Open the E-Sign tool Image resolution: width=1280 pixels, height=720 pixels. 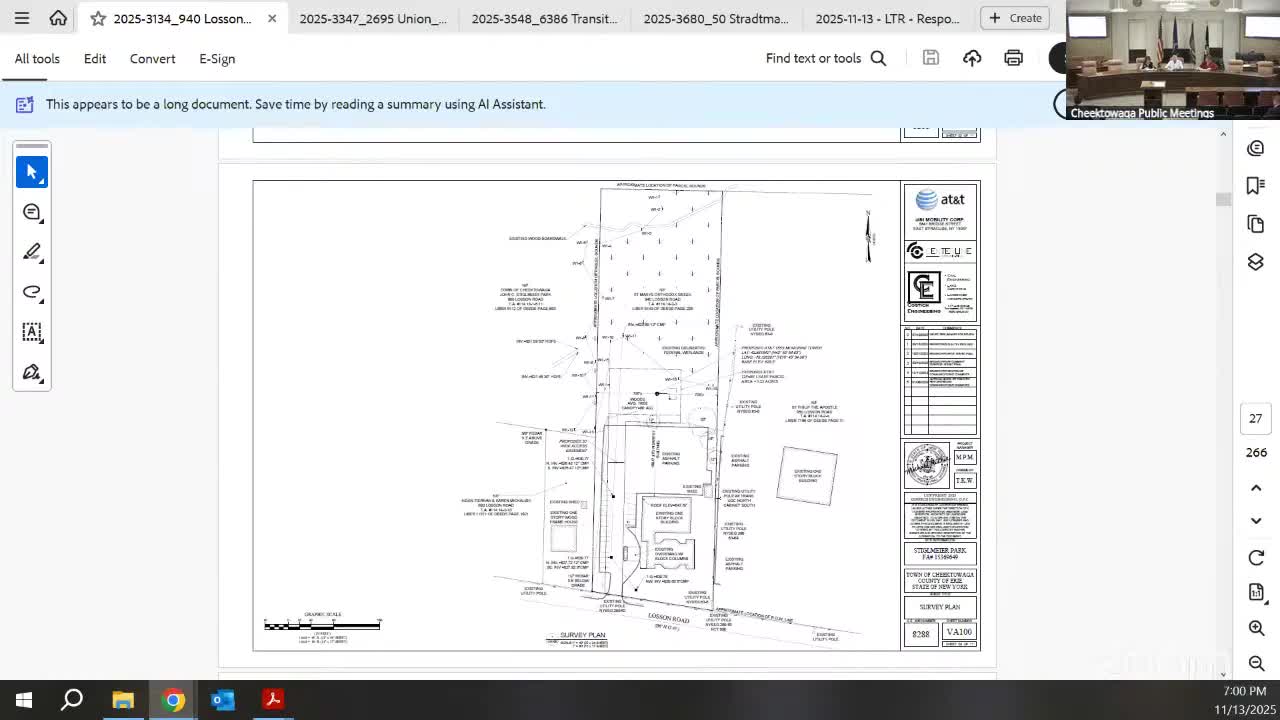[x=217, y=59]
